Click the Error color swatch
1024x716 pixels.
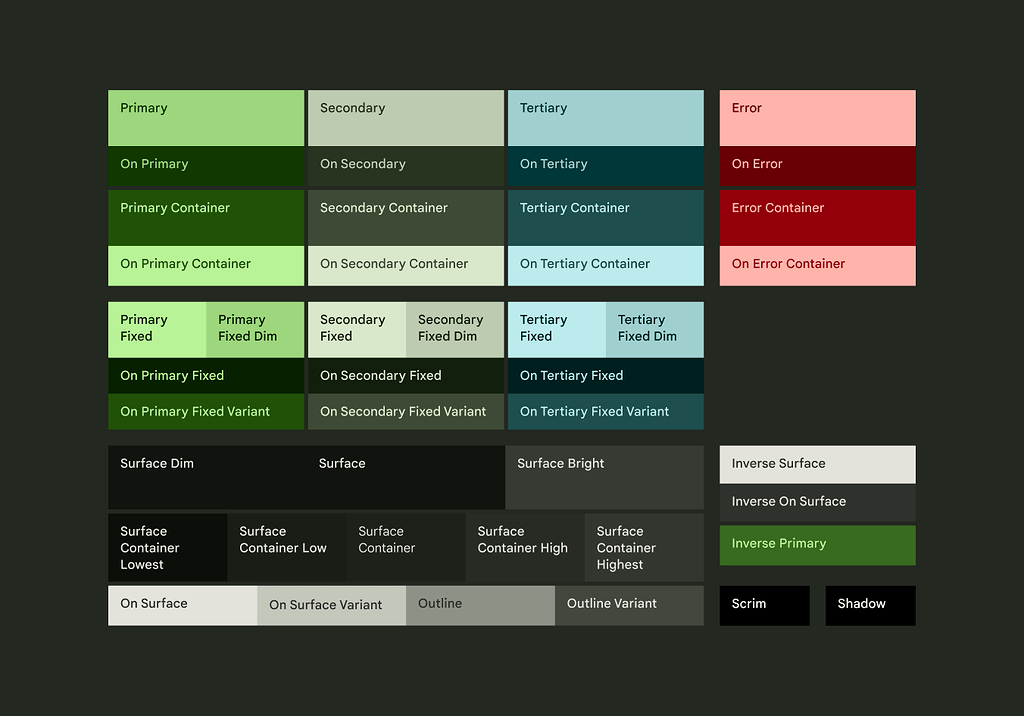point(817,117)
